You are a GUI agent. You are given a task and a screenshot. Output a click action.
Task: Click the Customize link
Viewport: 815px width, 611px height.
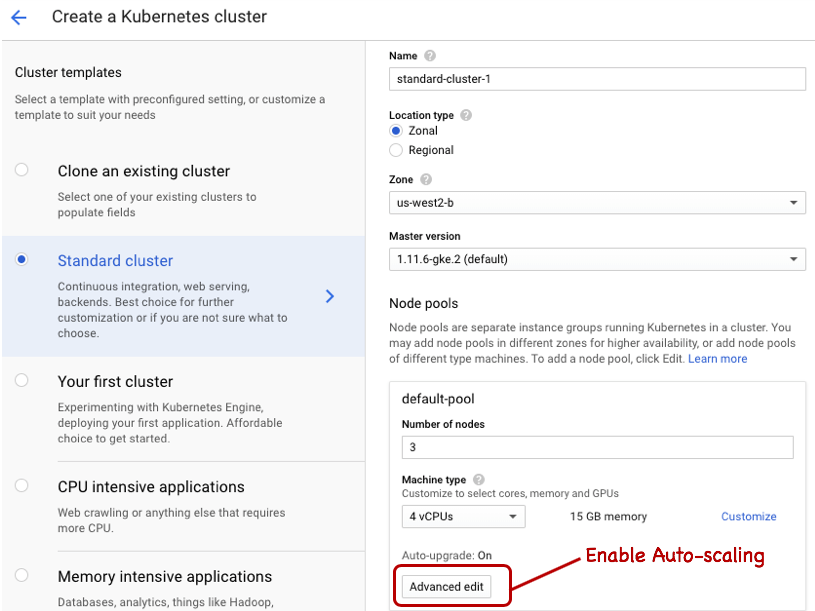click(x=748, y=516)
